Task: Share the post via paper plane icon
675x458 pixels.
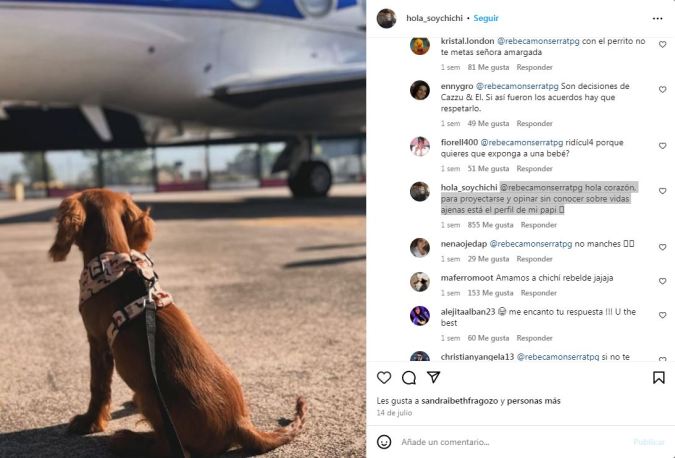Action: pos(433,378)
